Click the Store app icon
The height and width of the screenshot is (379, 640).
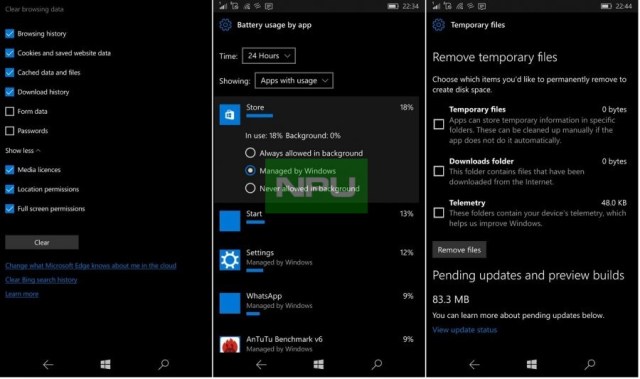(x=230, y=115)
